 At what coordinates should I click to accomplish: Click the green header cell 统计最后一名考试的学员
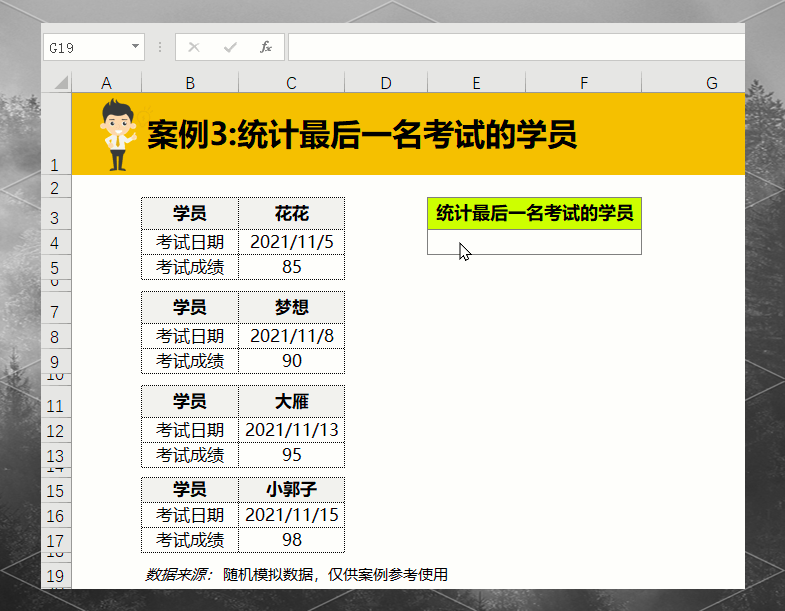[x=534, y=213]
